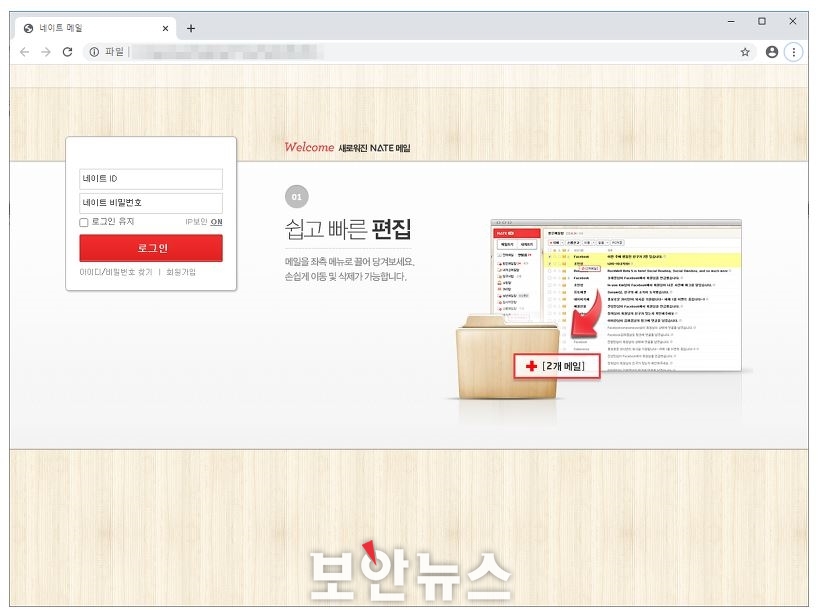Viewport: 821px width, 616px height.
Task: Click the blurred address bar URL
Action: pyautogui.click(x=228, y=52)
